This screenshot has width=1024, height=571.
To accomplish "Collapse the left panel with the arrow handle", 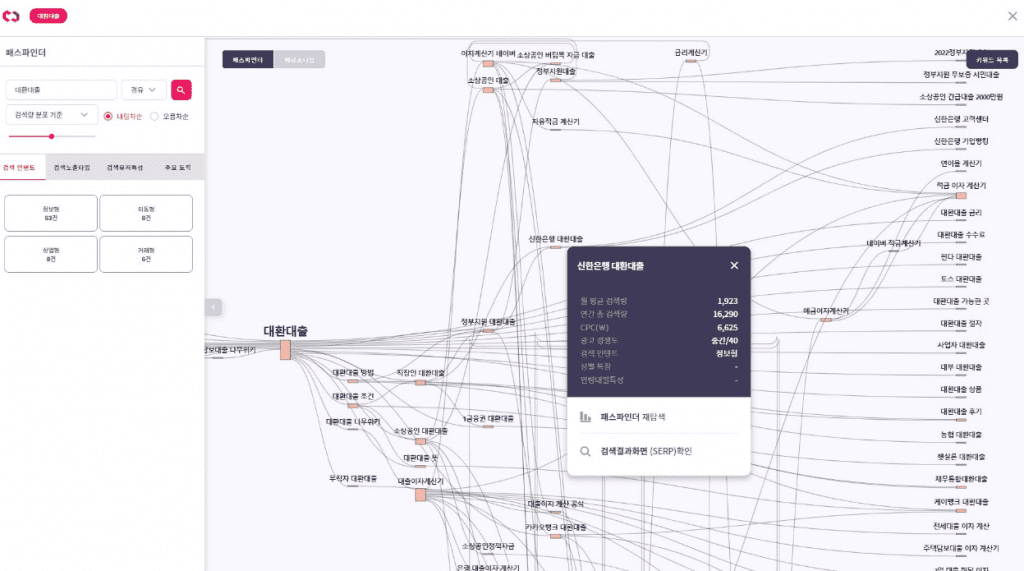I will tap(214, 307).
